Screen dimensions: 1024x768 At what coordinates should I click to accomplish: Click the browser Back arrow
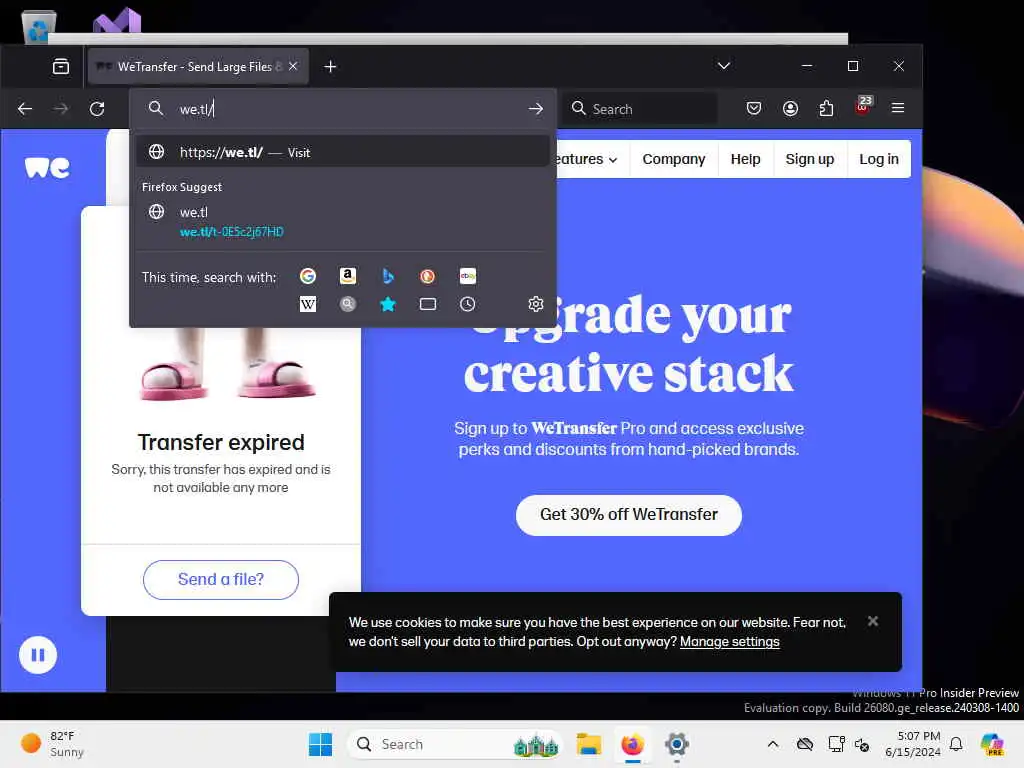point(25,109)
